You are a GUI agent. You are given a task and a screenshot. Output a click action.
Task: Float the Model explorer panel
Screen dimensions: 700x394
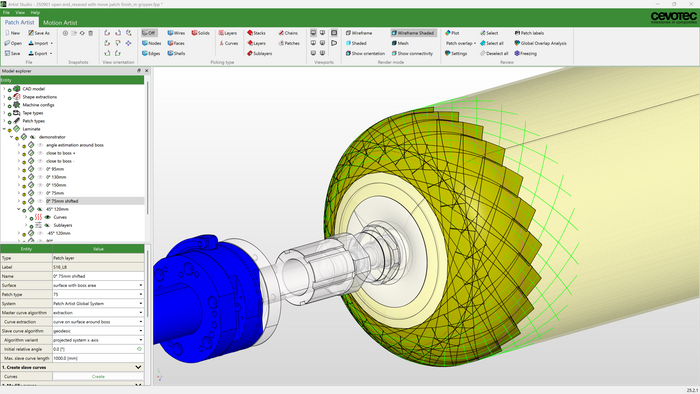click(x=139, y=71)
